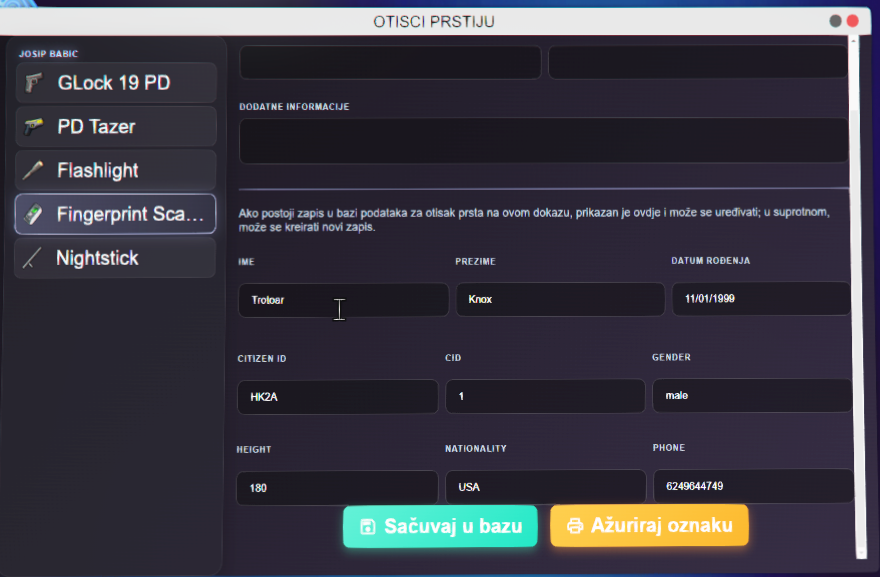Click the CITIZEN ID label
880x577 pixels.
click(x=262, y=359)
